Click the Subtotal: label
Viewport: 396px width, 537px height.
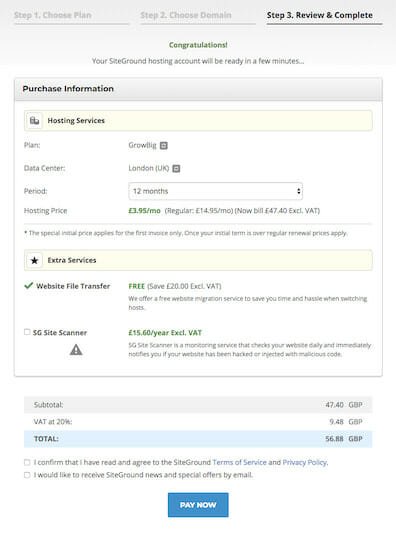coord(48,405)
